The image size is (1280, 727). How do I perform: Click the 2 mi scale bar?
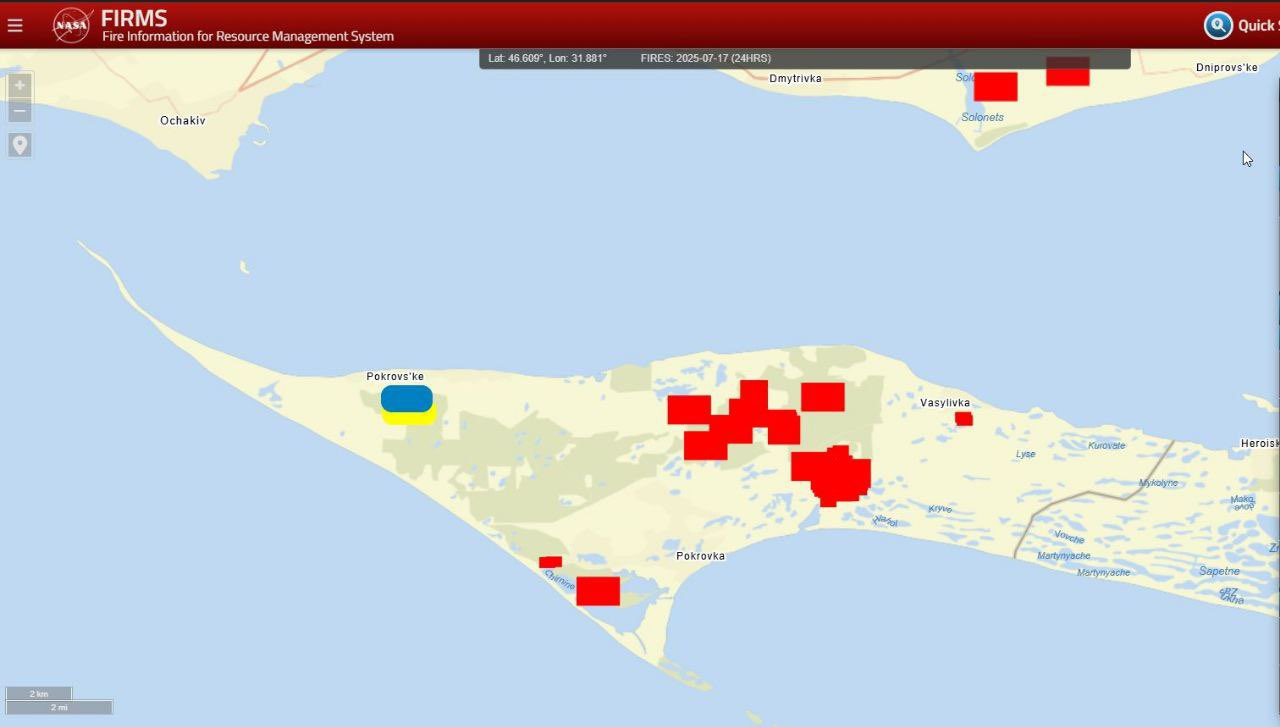point(59,707)
